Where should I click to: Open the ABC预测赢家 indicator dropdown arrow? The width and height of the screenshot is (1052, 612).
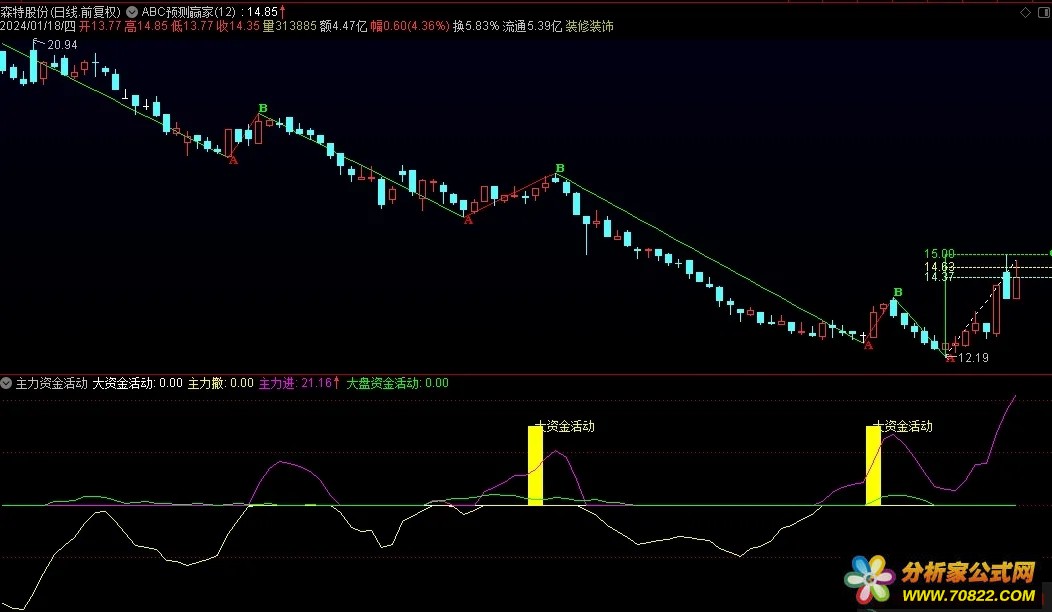click(132, 12)
